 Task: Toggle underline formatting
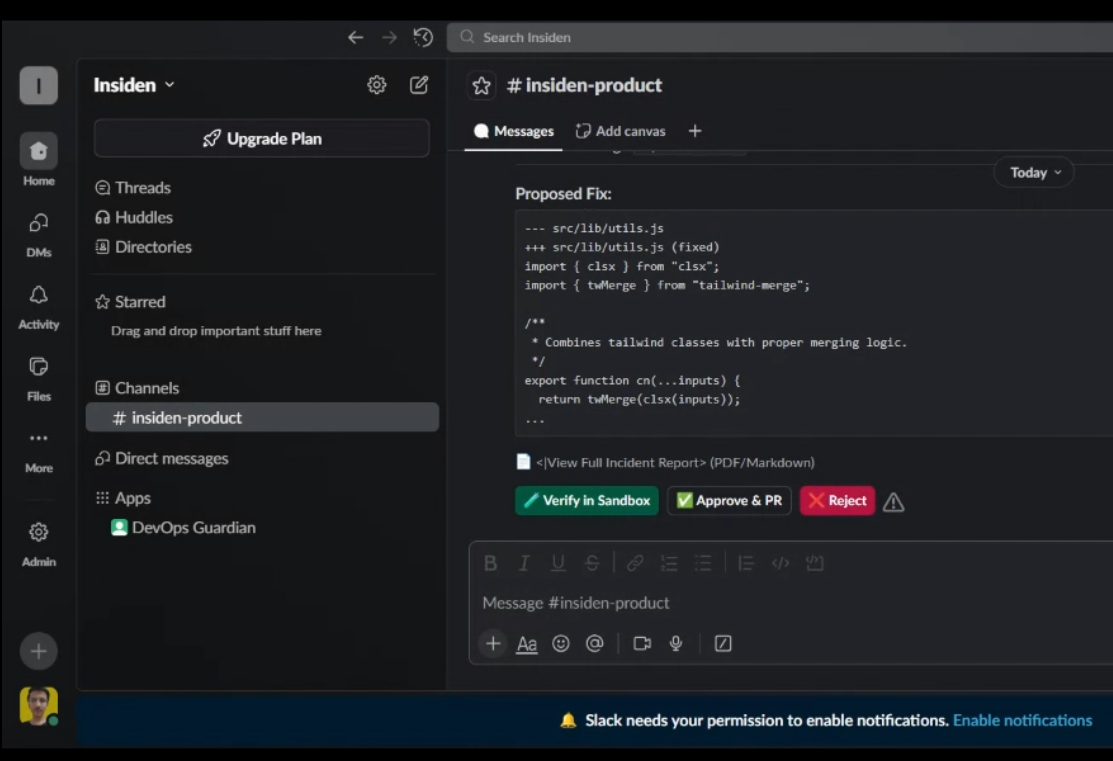coord(558,563)
